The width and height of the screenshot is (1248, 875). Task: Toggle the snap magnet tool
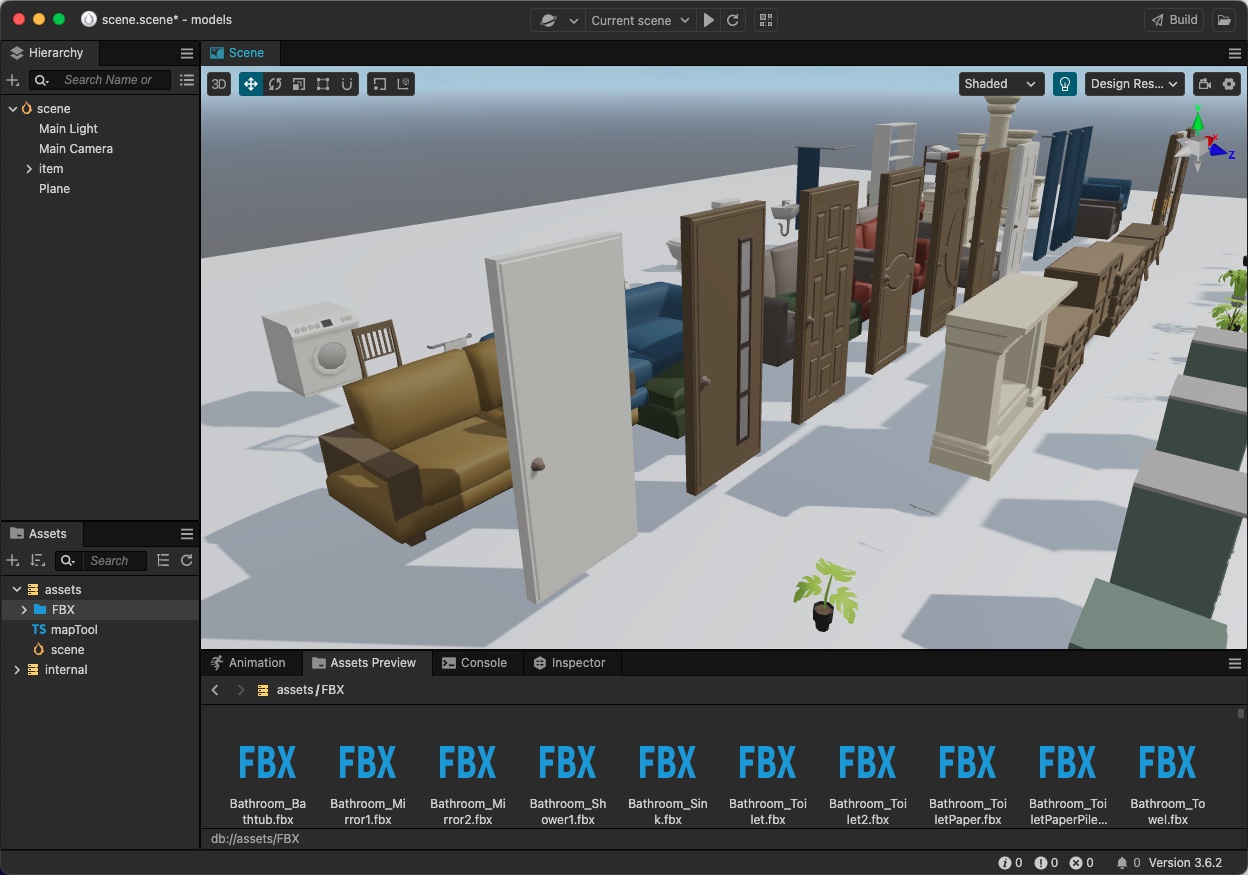(347, 84)
